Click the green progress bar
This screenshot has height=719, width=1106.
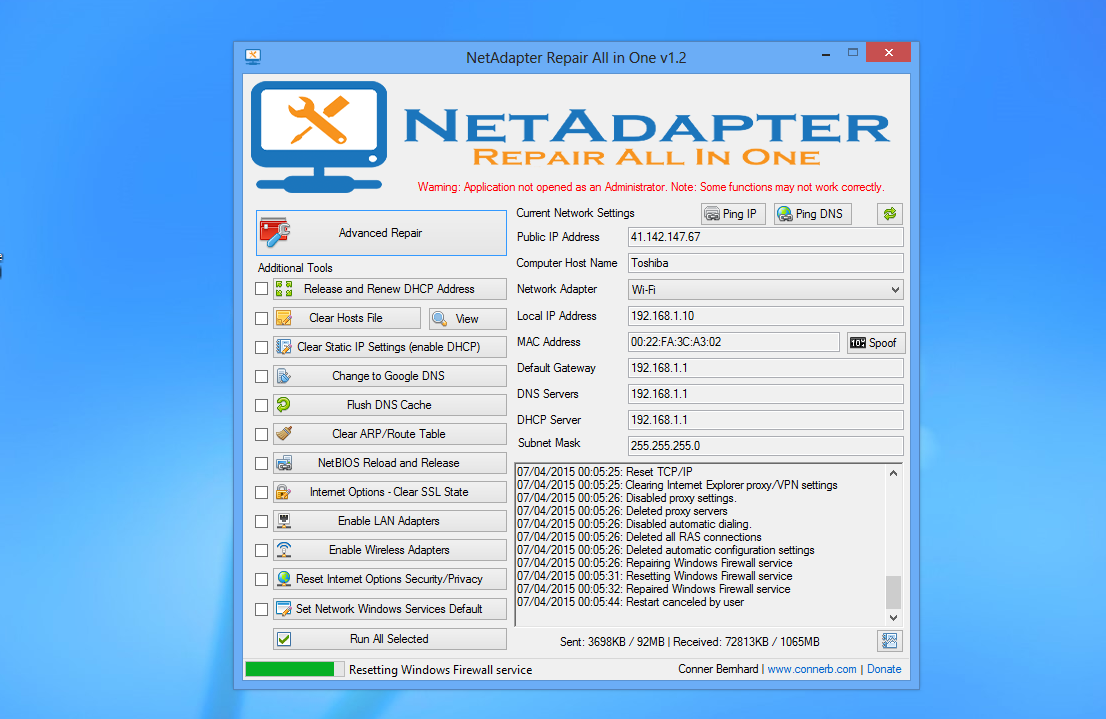[x=290, y=669]
